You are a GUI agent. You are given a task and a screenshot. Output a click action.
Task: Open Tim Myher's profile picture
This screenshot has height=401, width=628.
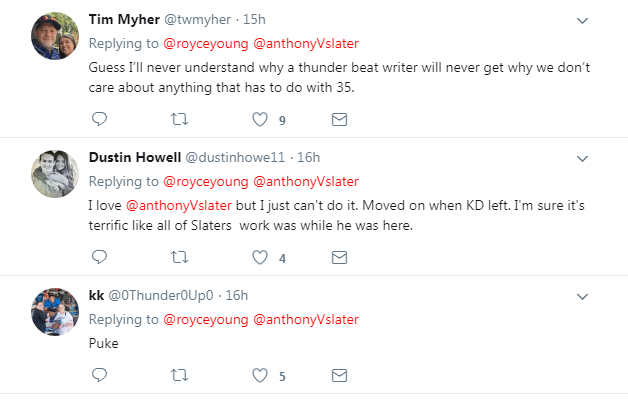[55, 37]
